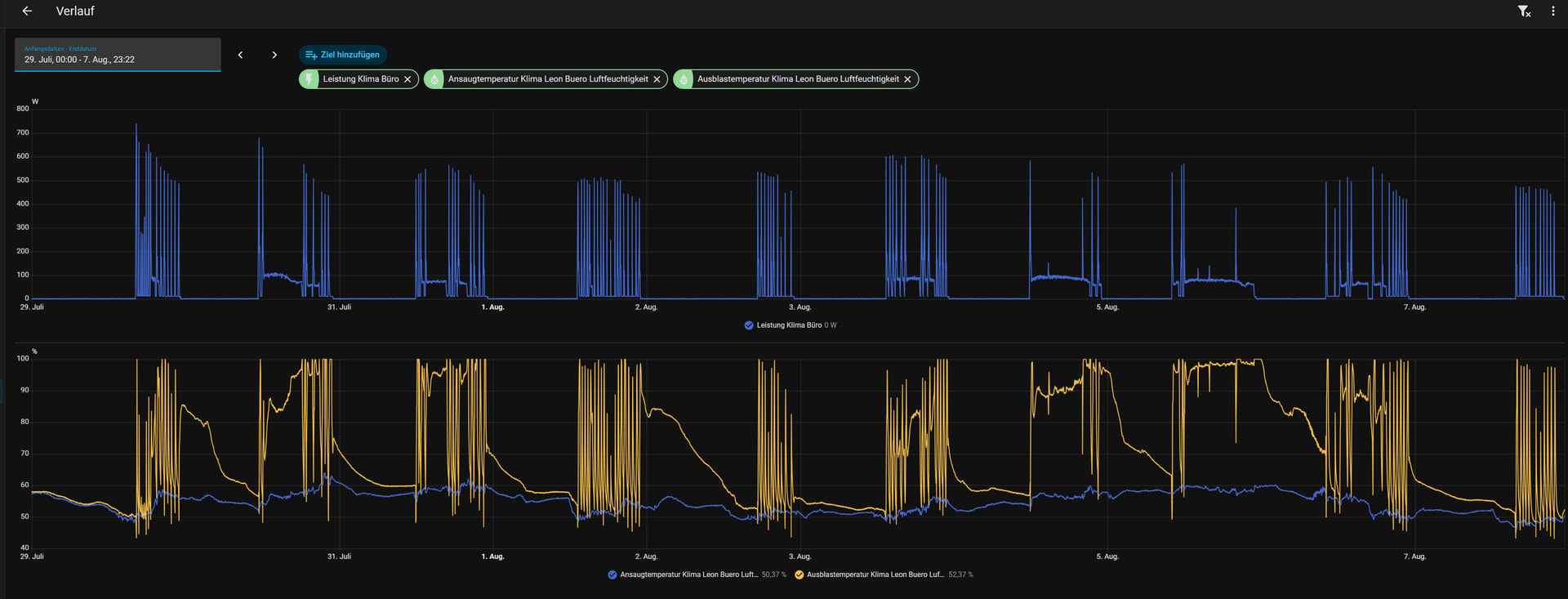Click the 800 W axis value
Image resolution: width=1568 pixels, height=599 pixels.
[23, 109]
